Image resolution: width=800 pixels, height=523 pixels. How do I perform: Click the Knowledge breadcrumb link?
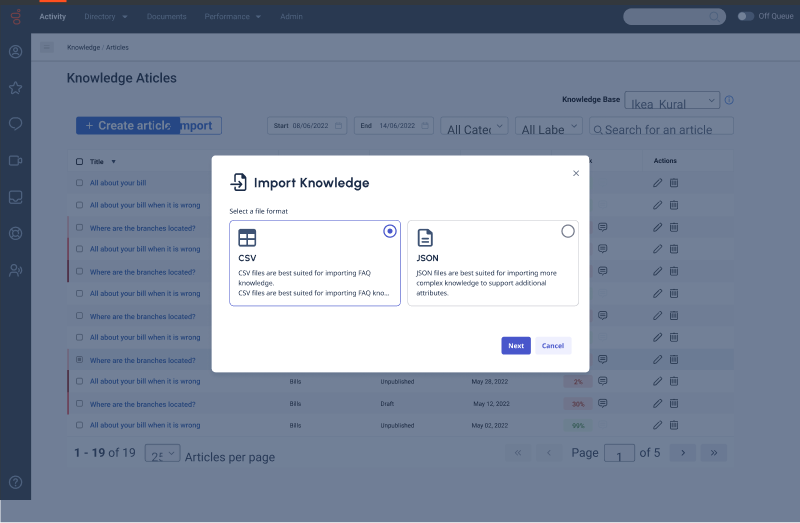(83, 47)
